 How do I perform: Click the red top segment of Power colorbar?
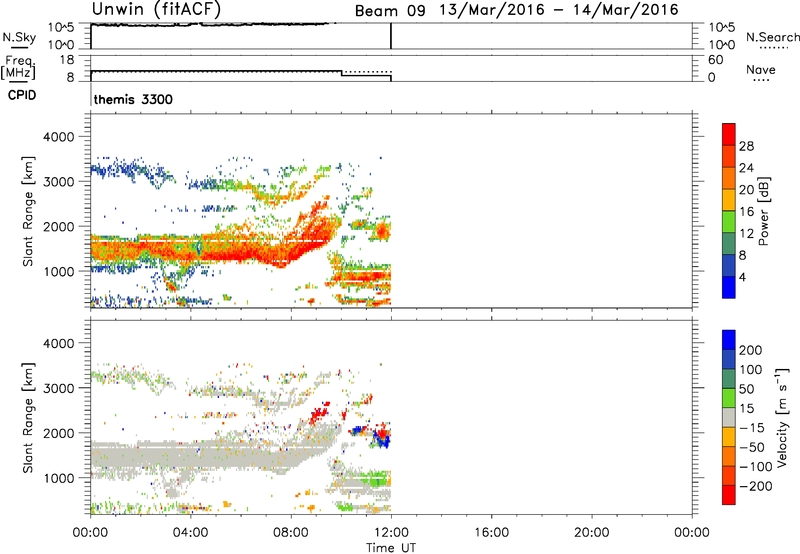(x=729, y=134)
